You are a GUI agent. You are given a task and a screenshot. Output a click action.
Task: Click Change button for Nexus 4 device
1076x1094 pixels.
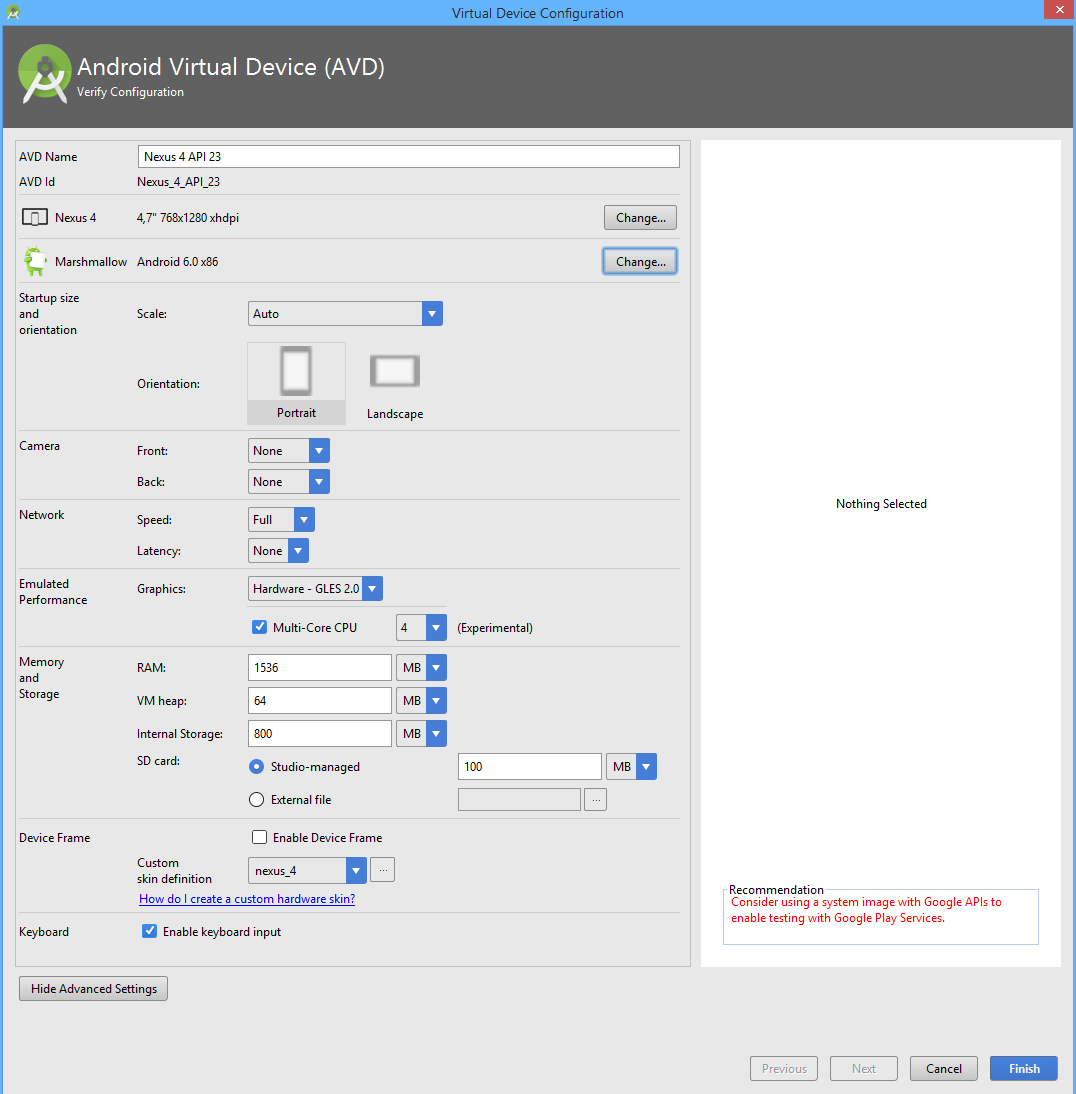(x=641, y=218)
